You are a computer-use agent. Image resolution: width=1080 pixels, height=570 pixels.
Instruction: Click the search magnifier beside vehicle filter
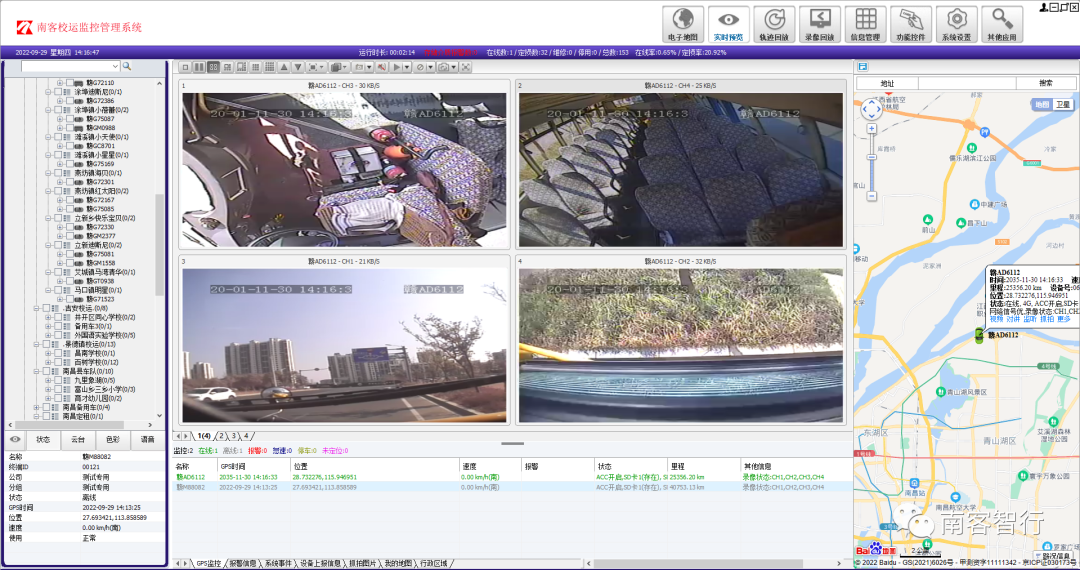127,67
